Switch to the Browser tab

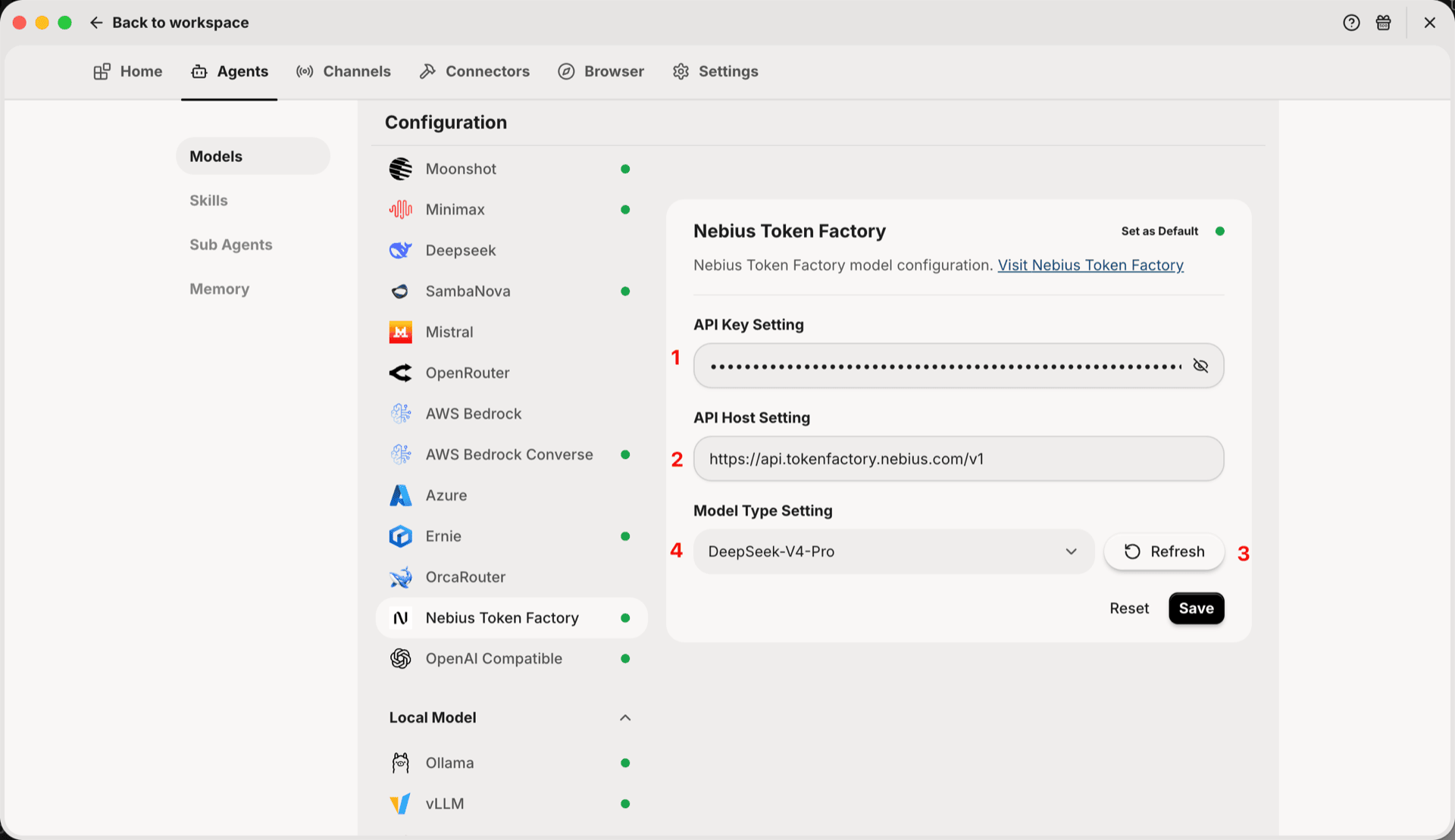601,71
